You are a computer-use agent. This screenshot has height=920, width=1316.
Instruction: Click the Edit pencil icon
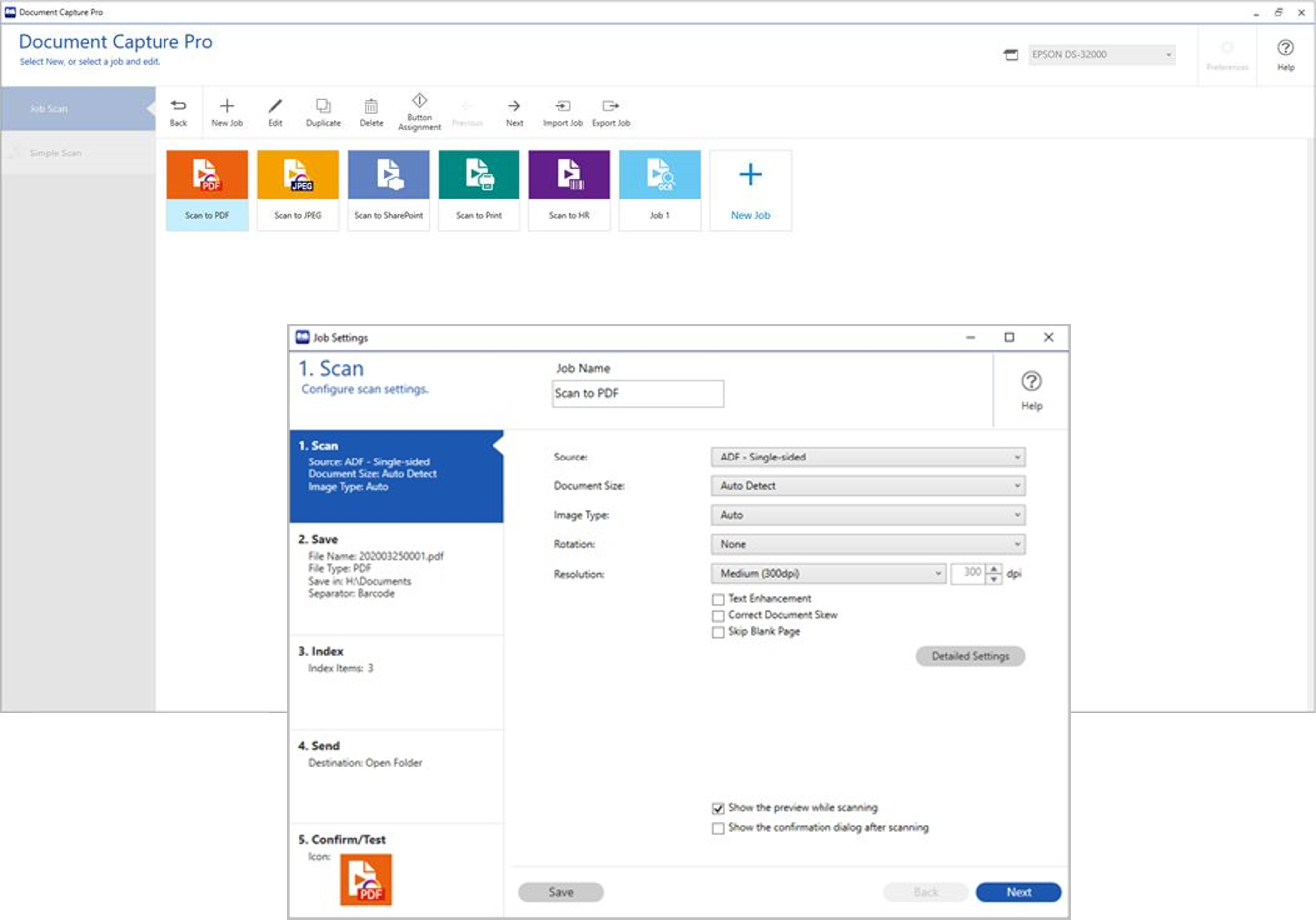(275, 112)
